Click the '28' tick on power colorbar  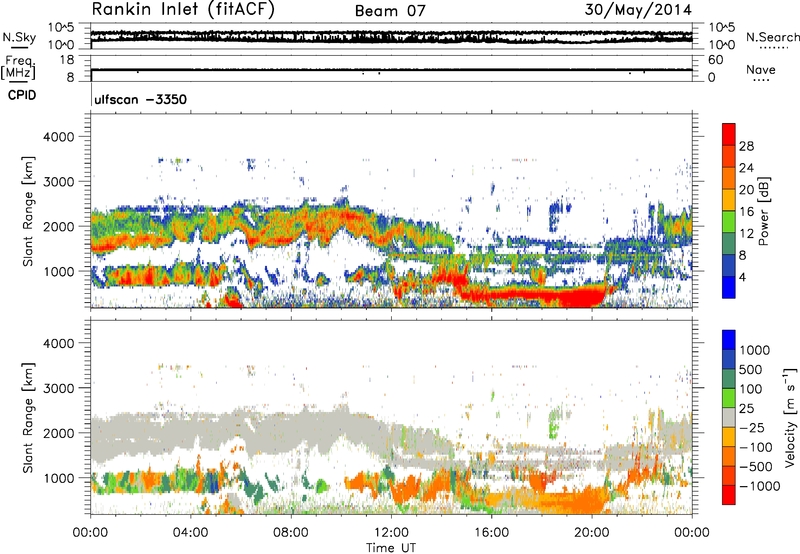pos(746,146)
